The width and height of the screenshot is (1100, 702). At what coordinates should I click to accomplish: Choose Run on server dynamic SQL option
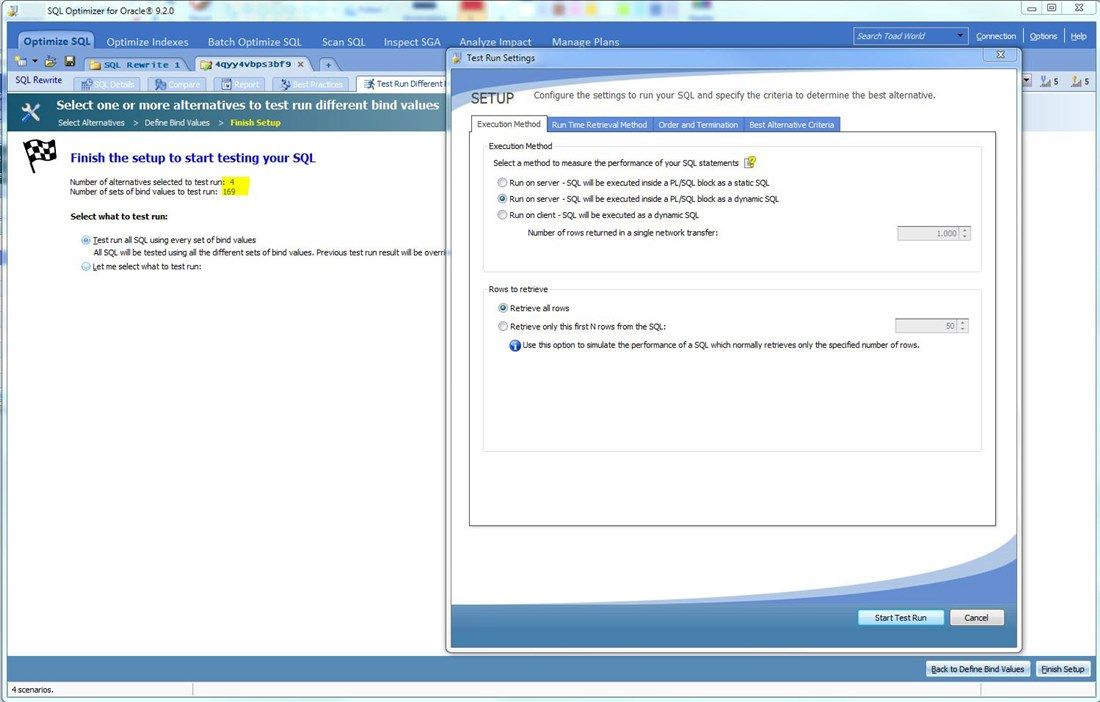pos(502,199)
